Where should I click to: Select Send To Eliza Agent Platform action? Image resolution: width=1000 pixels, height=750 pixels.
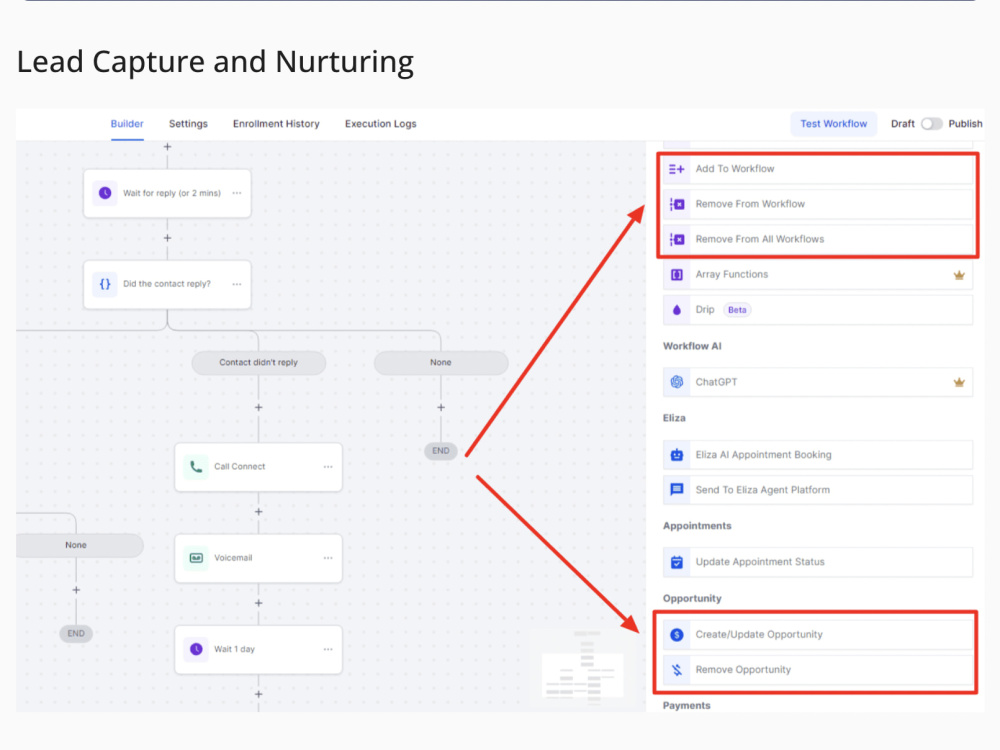click(818, 490)
